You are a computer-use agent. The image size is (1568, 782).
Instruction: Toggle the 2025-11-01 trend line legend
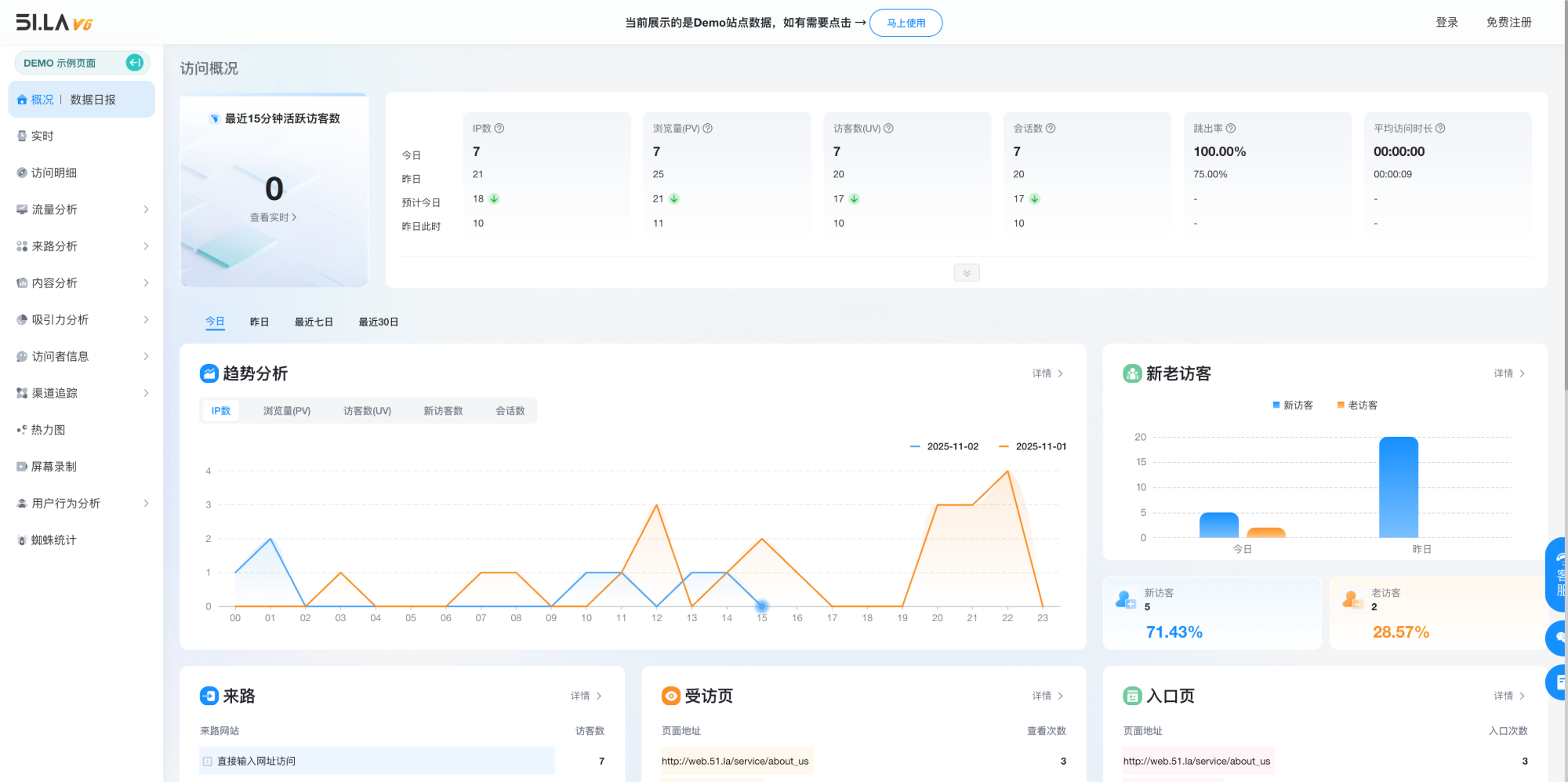(1033, 446)
